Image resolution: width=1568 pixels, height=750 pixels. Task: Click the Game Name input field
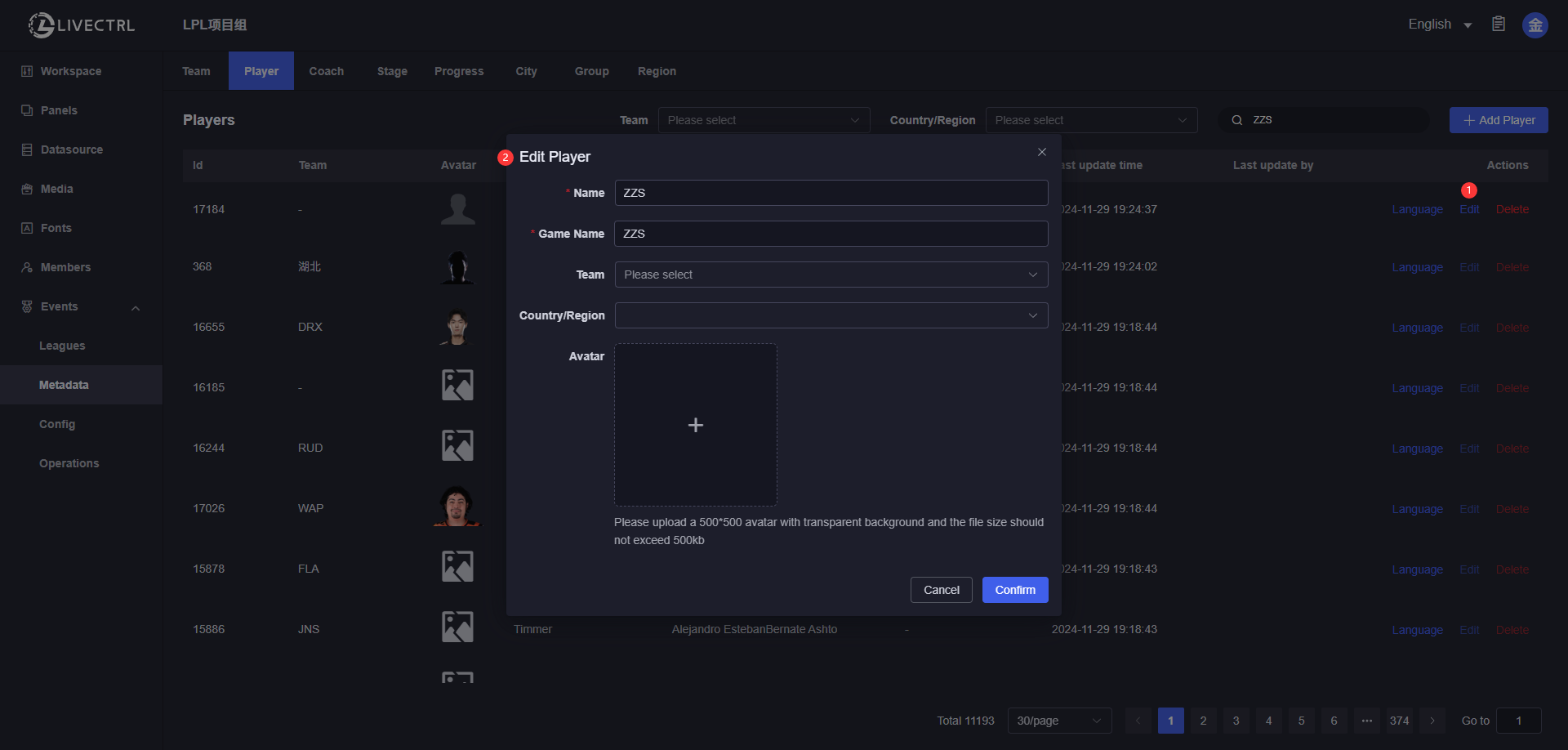pos(831,234)
